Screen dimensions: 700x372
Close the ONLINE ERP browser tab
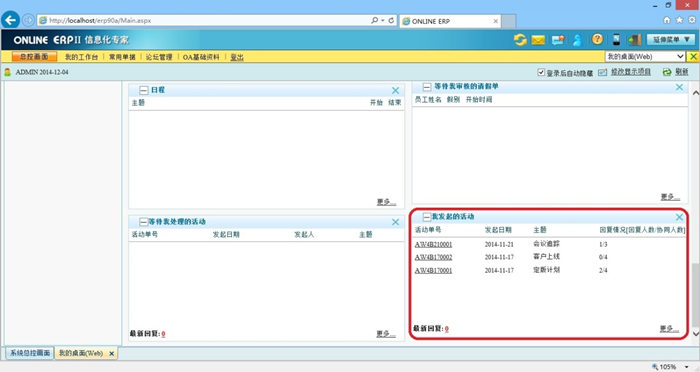tap(496, 21)
